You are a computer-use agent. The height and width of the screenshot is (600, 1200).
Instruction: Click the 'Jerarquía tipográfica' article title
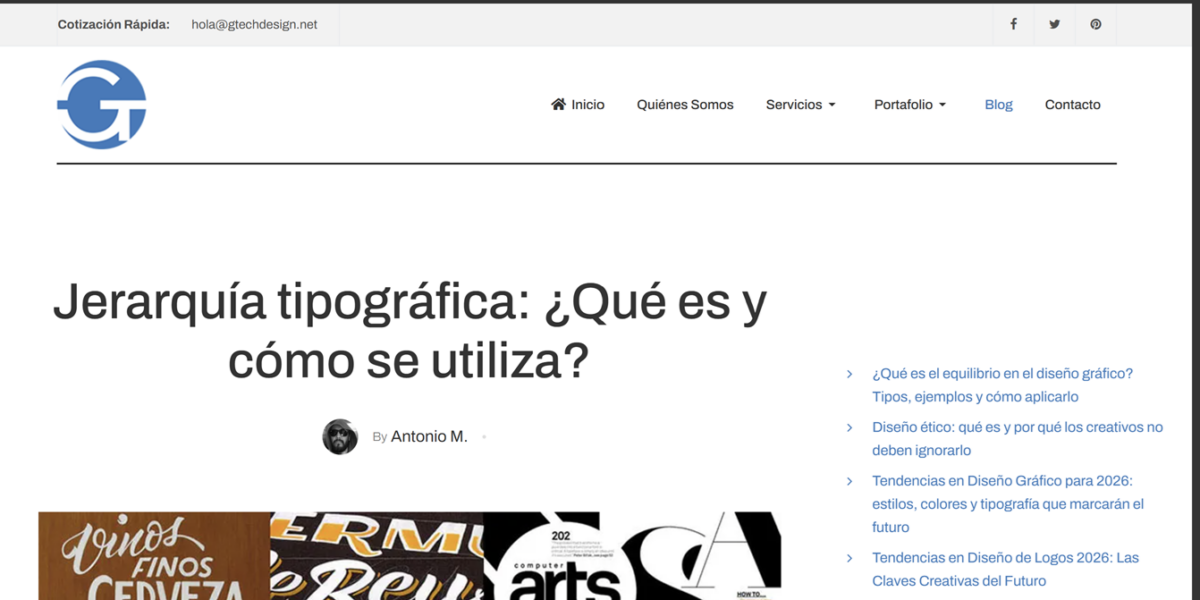click(x=409, y=329)
